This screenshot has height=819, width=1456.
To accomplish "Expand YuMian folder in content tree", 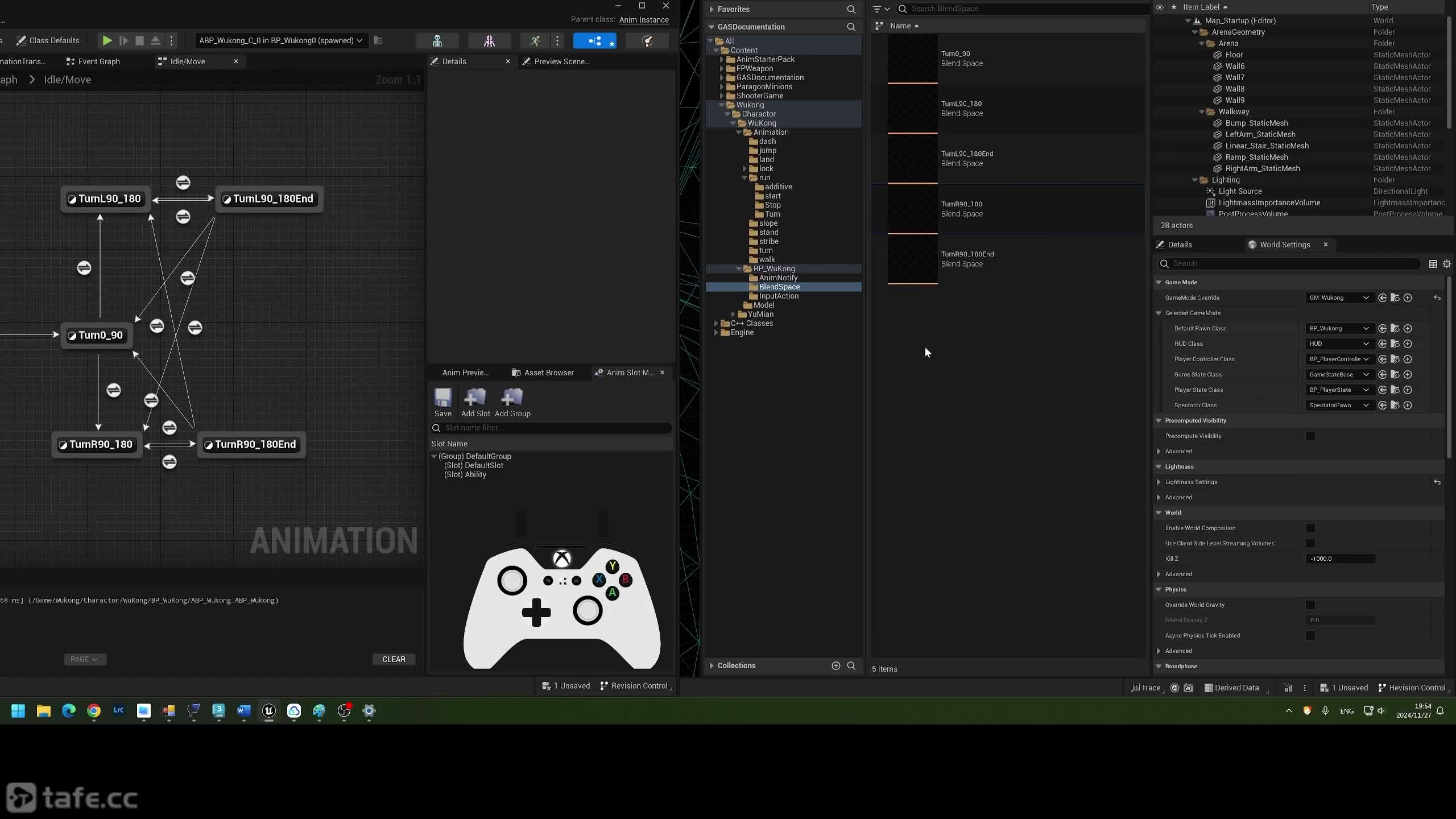I will pyautogui.click(x=733, y=314).
